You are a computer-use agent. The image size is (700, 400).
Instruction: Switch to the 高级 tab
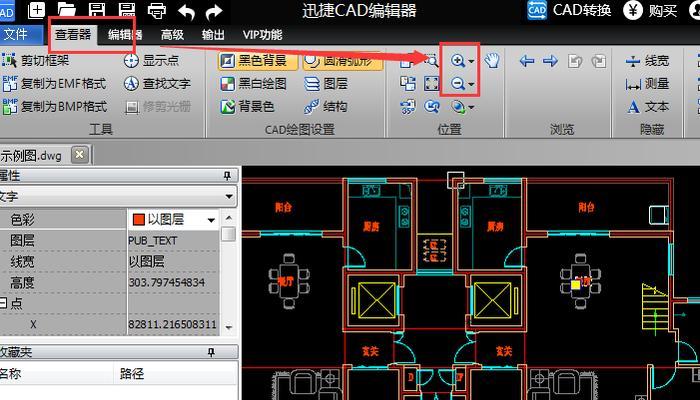coord(172,34)
